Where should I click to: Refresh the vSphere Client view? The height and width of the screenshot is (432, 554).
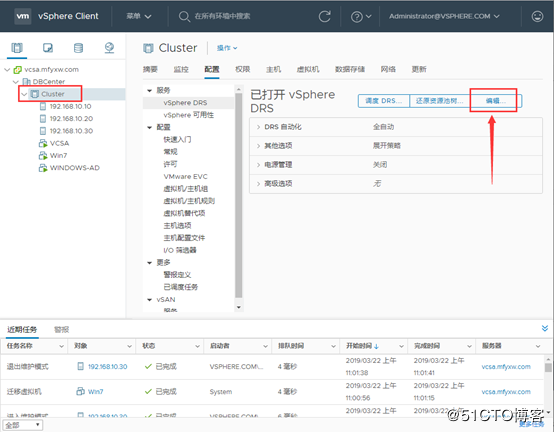[x=324, y=16]
